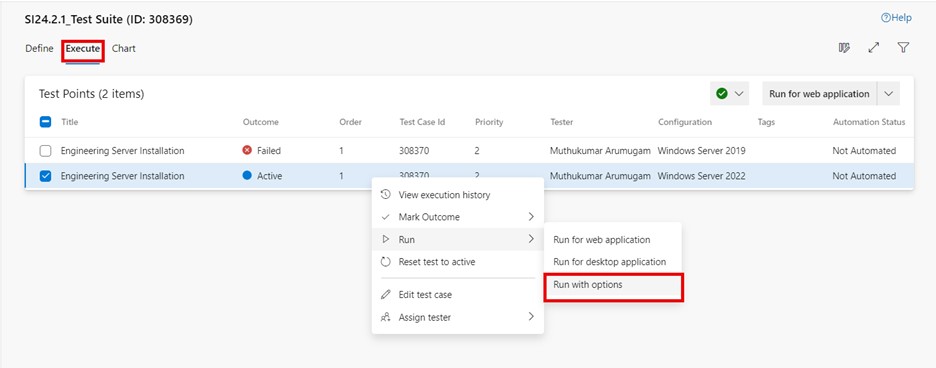This screenshot has width=936, height=368.
Task: Switch to the Define tab
Action: [x=39, y=48]
